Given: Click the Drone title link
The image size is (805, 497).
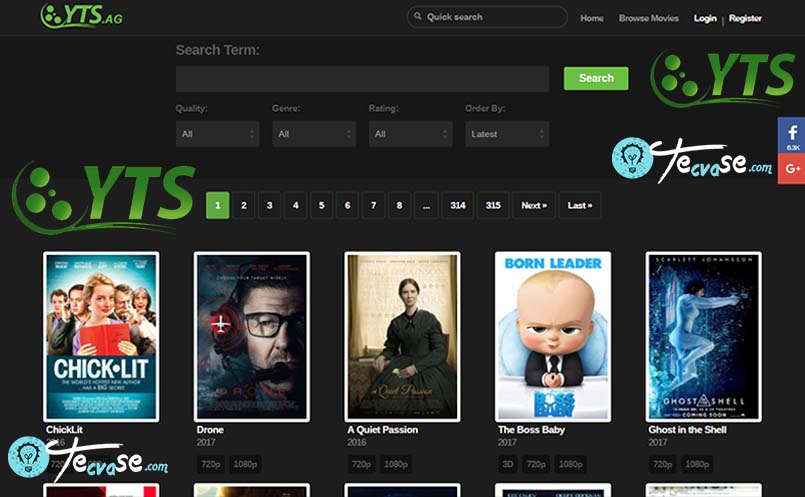Looking at the screenshot, I should (x=210, y=430).
